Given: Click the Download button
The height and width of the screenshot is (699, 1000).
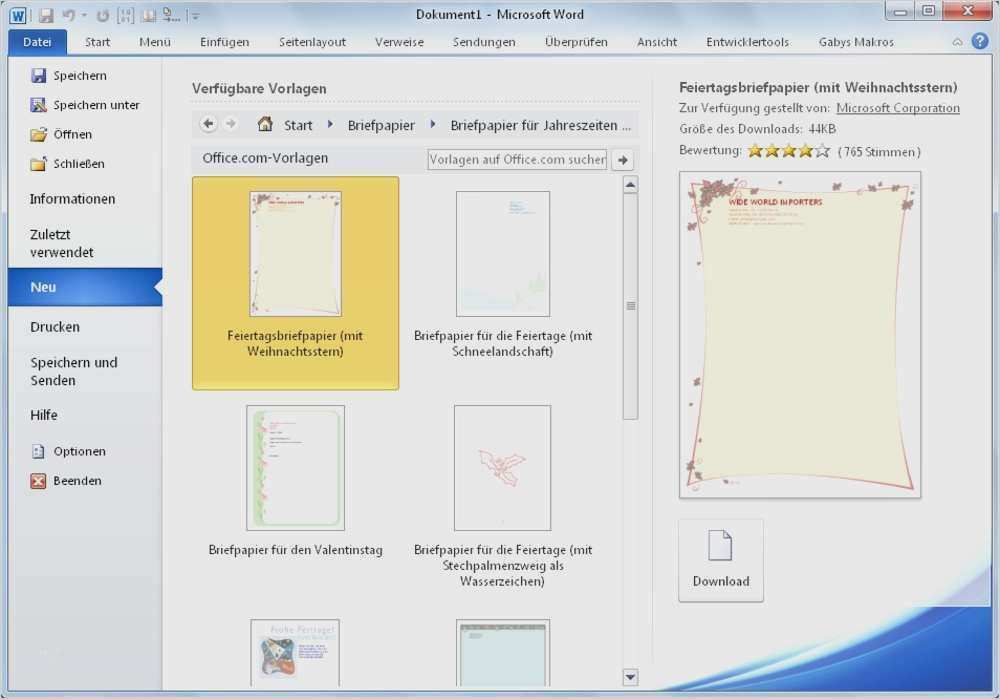Looking at the screenshot, I should pyautogui.click(x=721, y=560).
